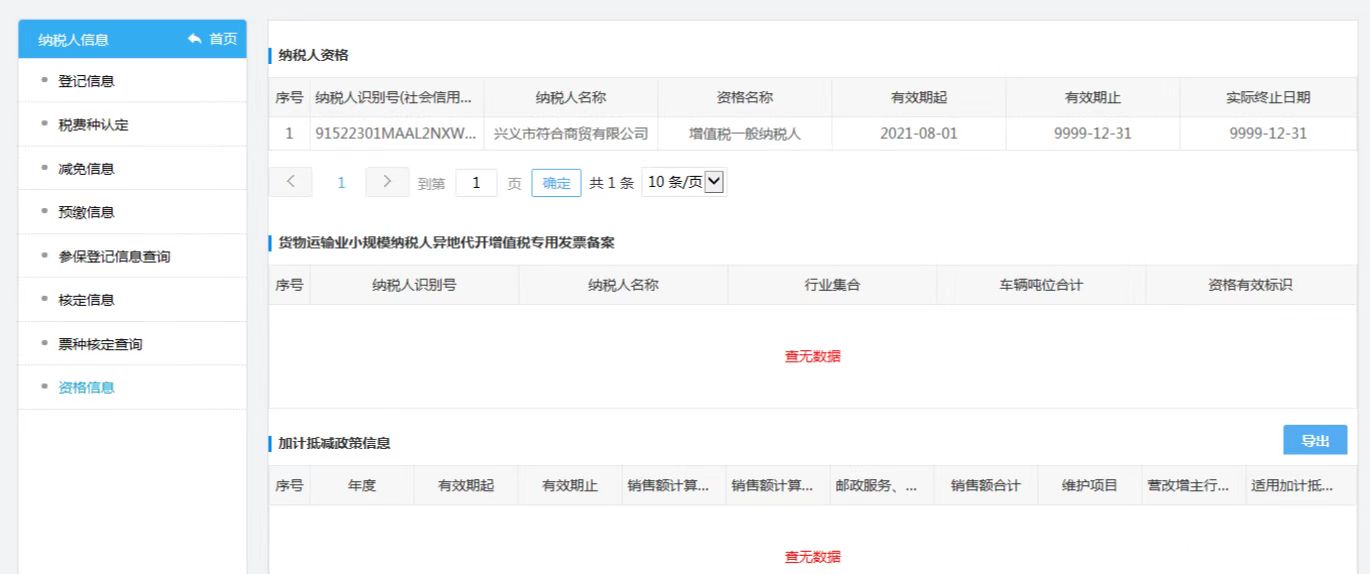Open the 10 条/页 page size dropdown
1370x574 pixels.
click(684, 183)
